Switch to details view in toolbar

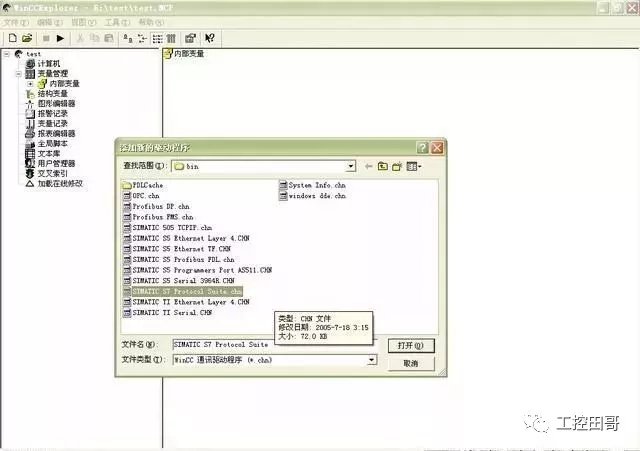click(x=171, y=38)
